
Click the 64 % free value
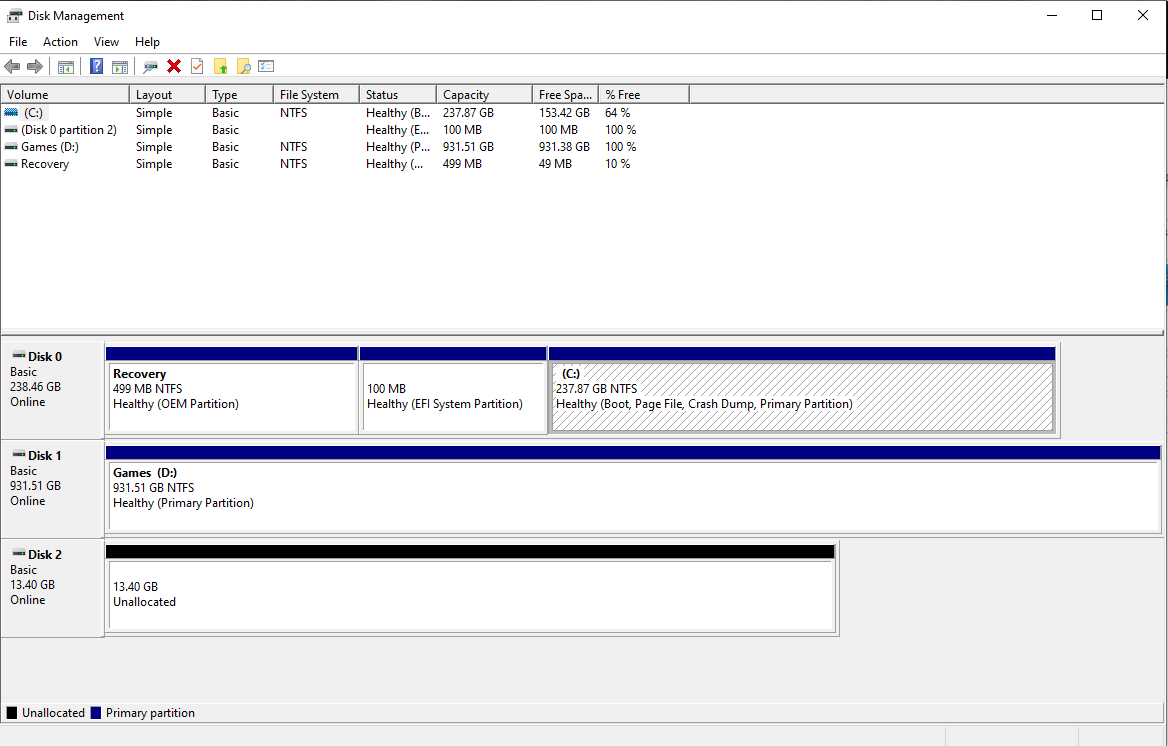(x=618, y=113)
